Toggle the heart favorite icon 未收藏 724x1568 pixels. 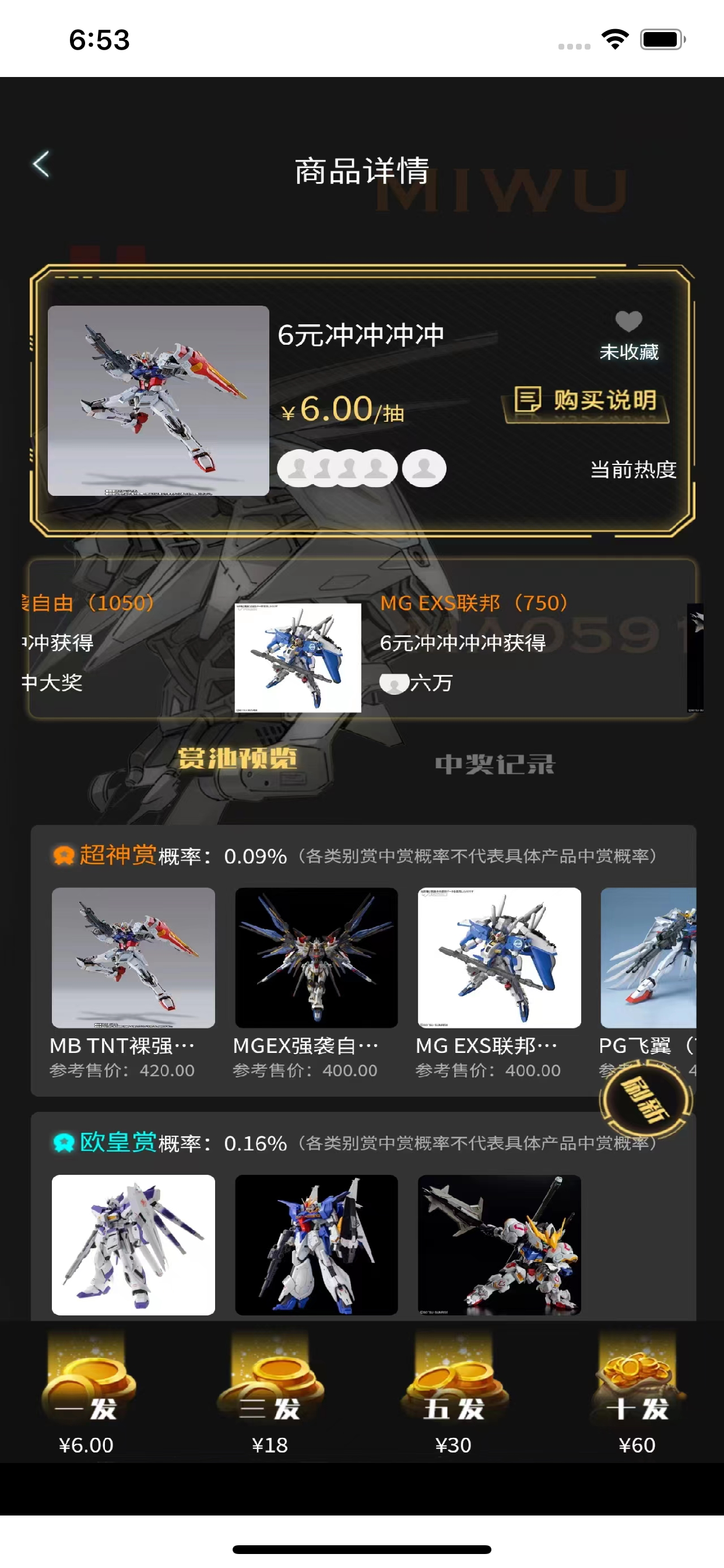click(x=628, y=321)
